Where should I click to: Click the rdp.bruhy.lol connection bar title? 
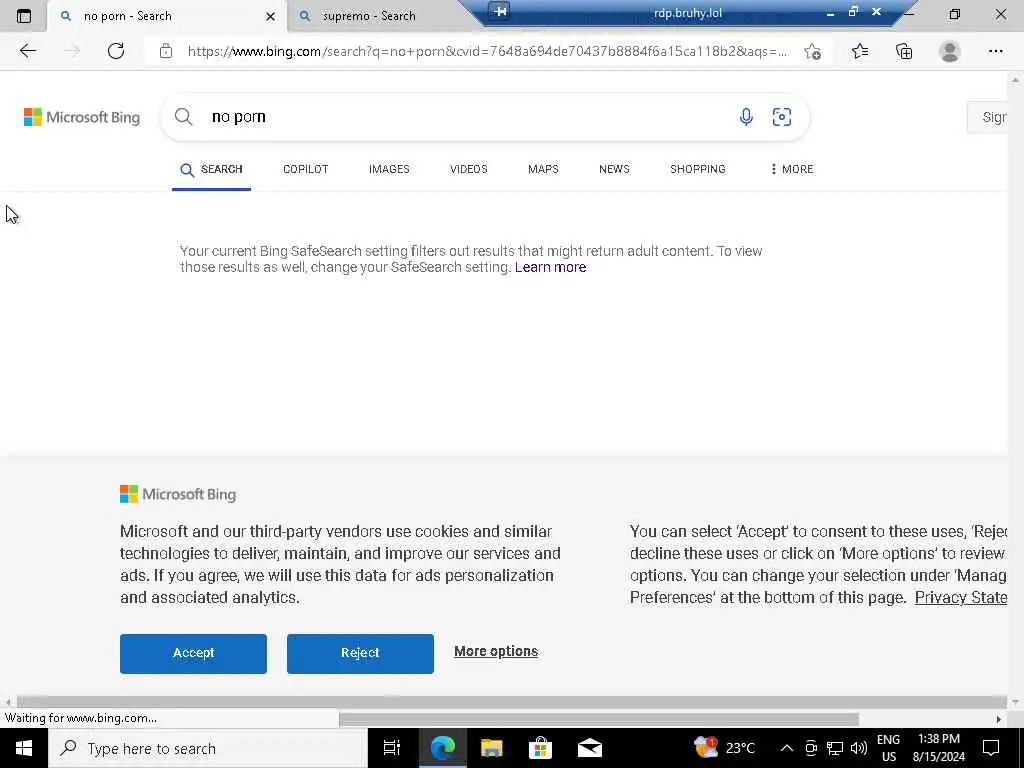click(x=688, y=13)
